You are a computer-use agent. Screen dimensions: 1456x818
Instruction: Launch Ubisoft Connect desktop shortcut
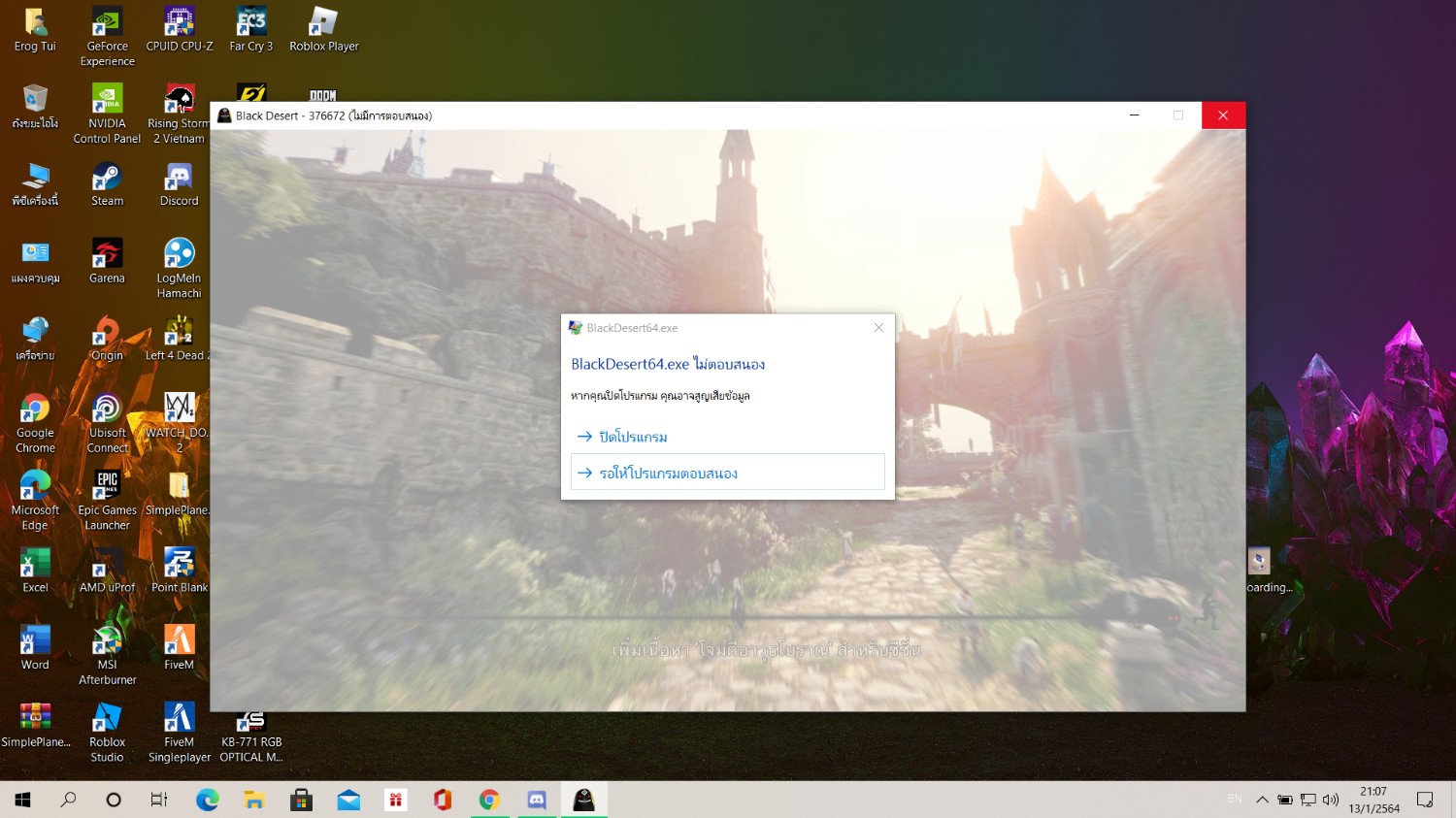click(107, 424)
